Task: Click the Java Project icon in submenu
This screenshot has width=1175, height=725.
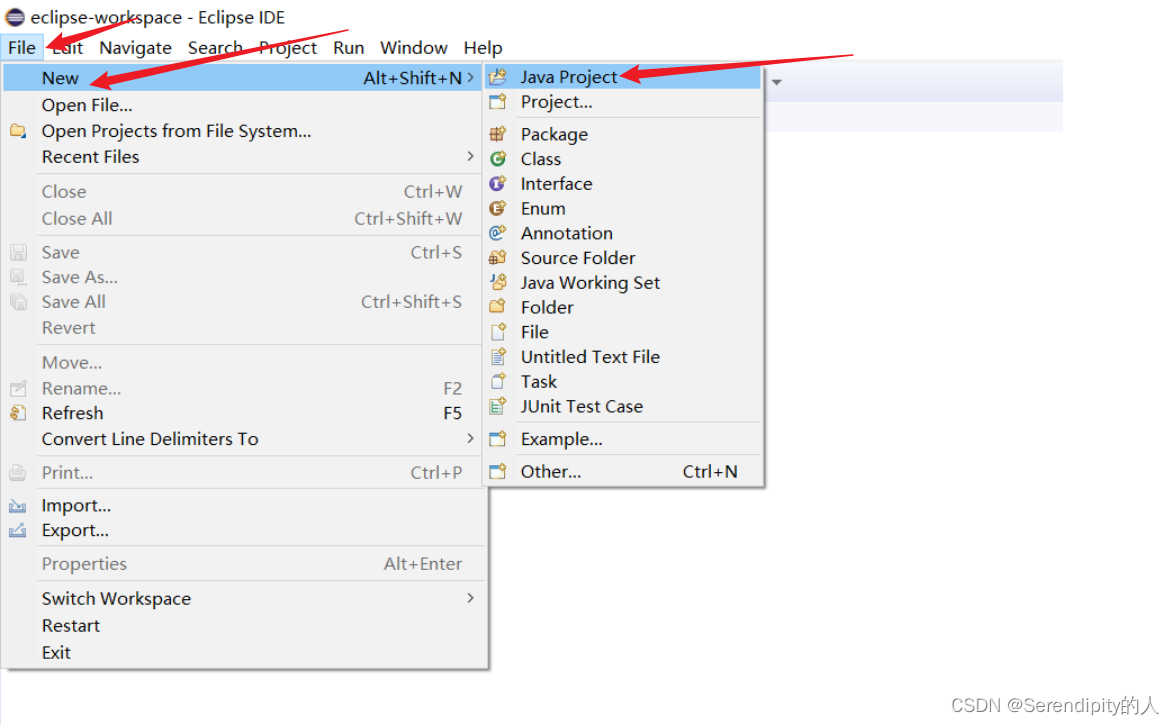Action: 498,76
